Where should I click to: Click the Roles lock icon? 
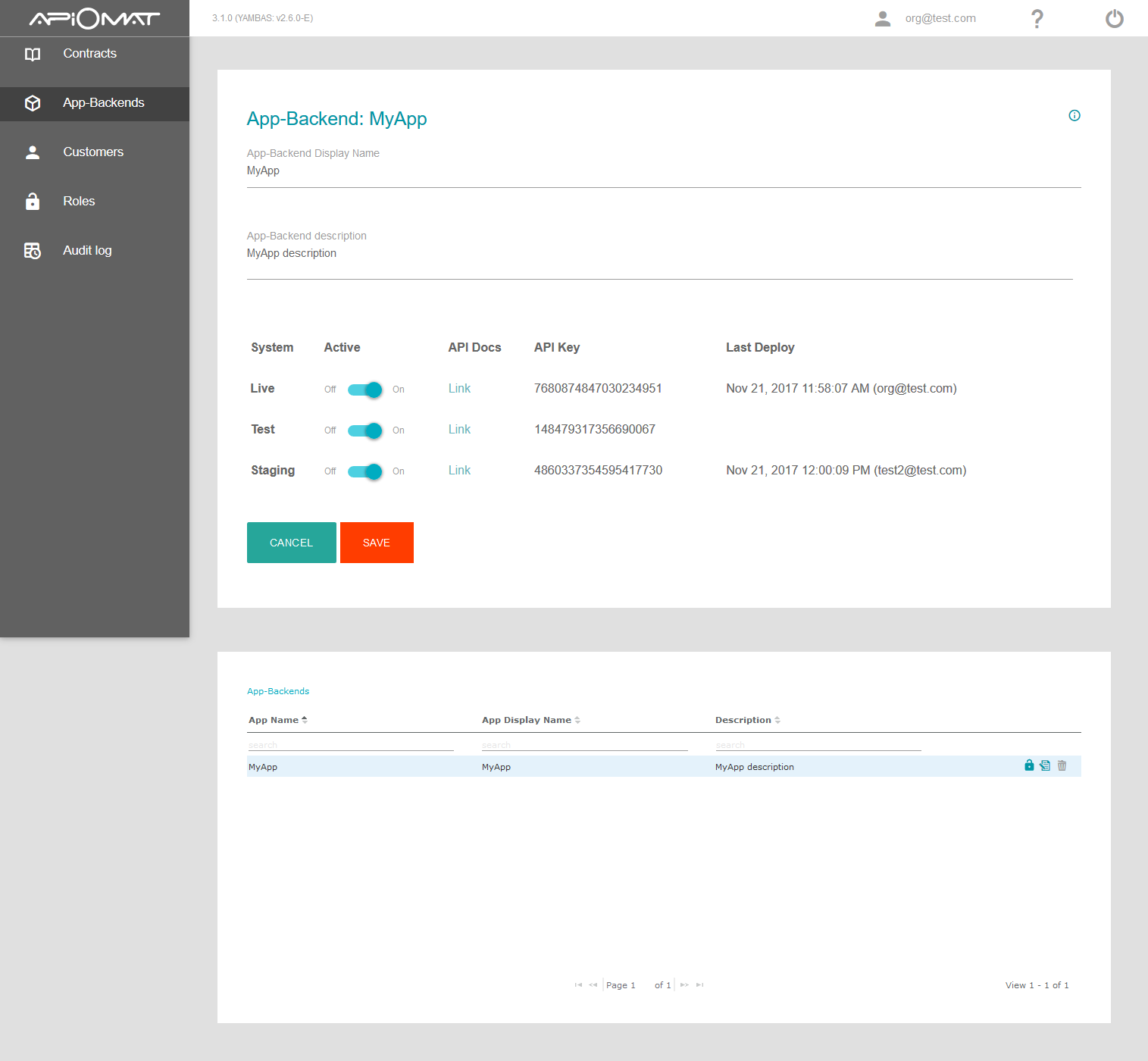click(33, 201)
